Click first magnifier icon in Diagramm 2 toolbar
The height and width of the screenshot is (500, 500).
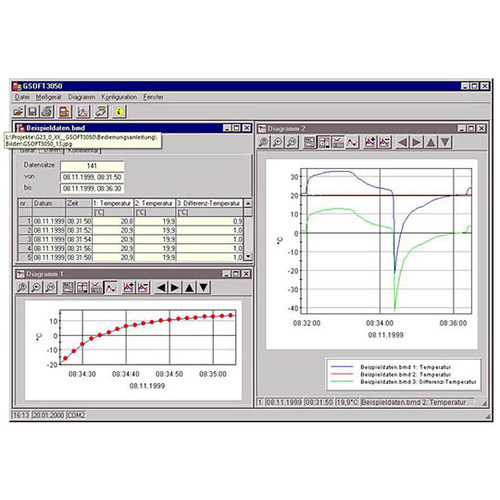coord(263,142)
